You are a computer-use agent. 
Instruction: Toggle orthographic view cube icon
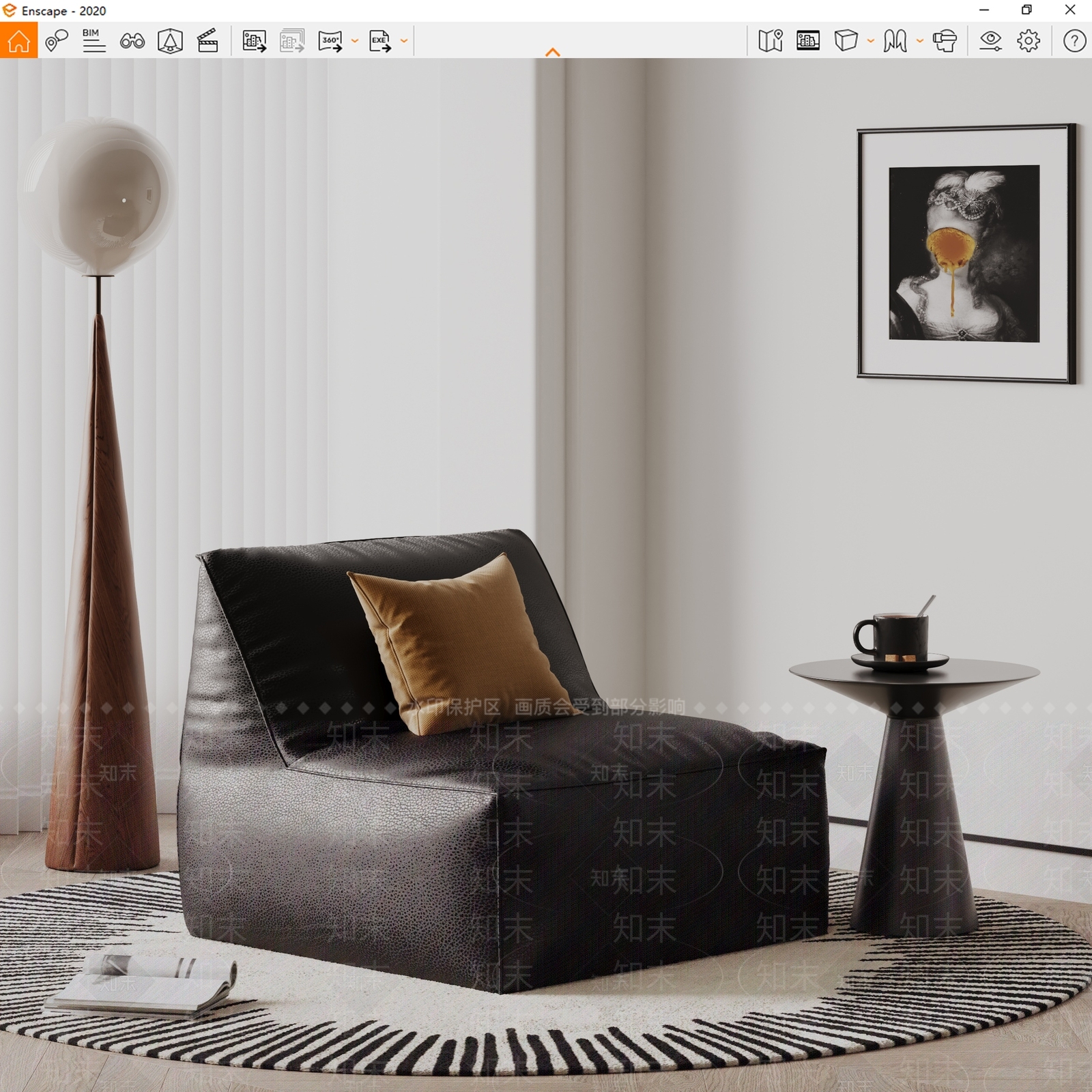(846, 40)
